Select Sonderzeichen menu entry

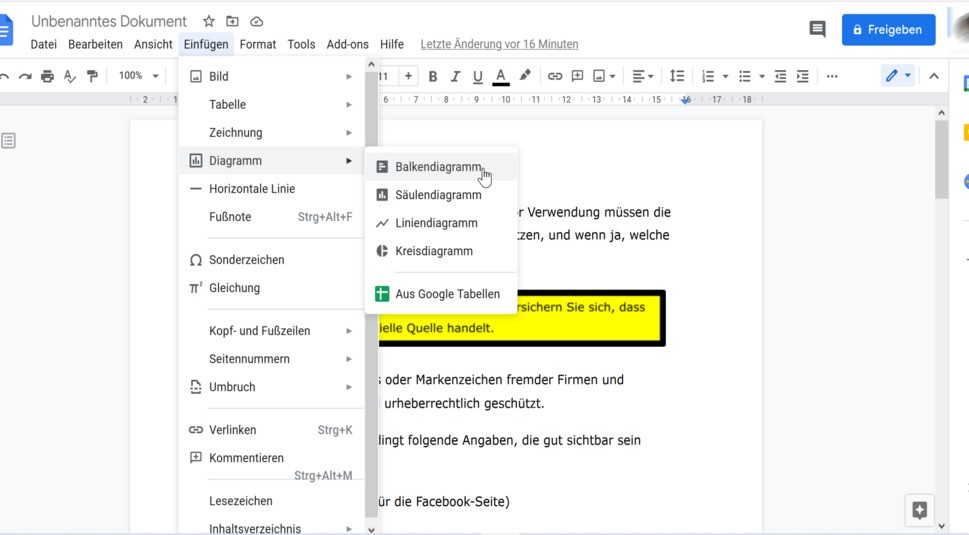point(271,259)
